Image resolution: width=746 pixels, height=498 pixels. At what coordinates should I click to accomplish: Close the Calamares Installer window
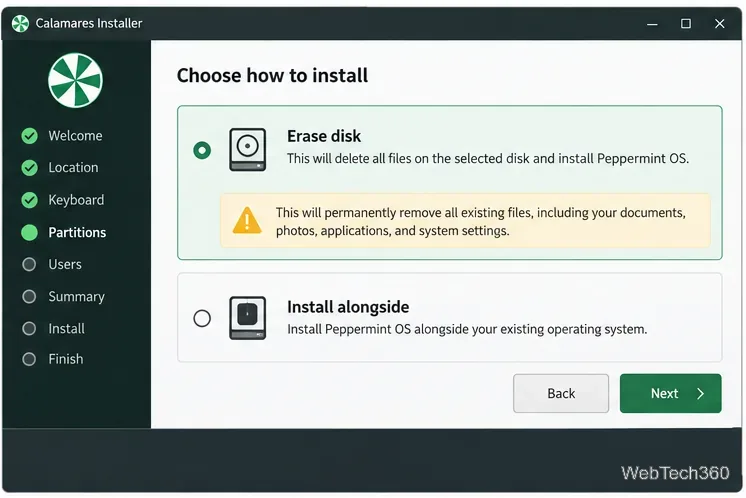[719, 24]
